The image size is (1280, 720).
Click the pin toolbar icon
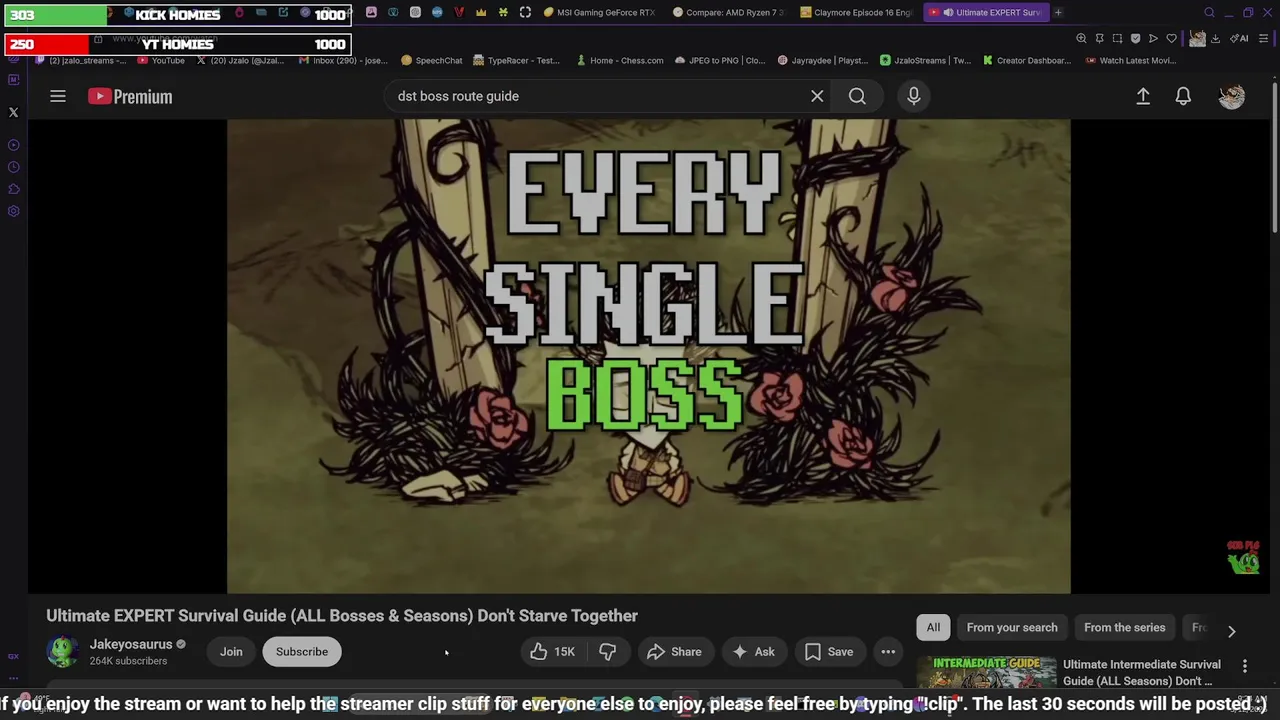pos(1099,38)
